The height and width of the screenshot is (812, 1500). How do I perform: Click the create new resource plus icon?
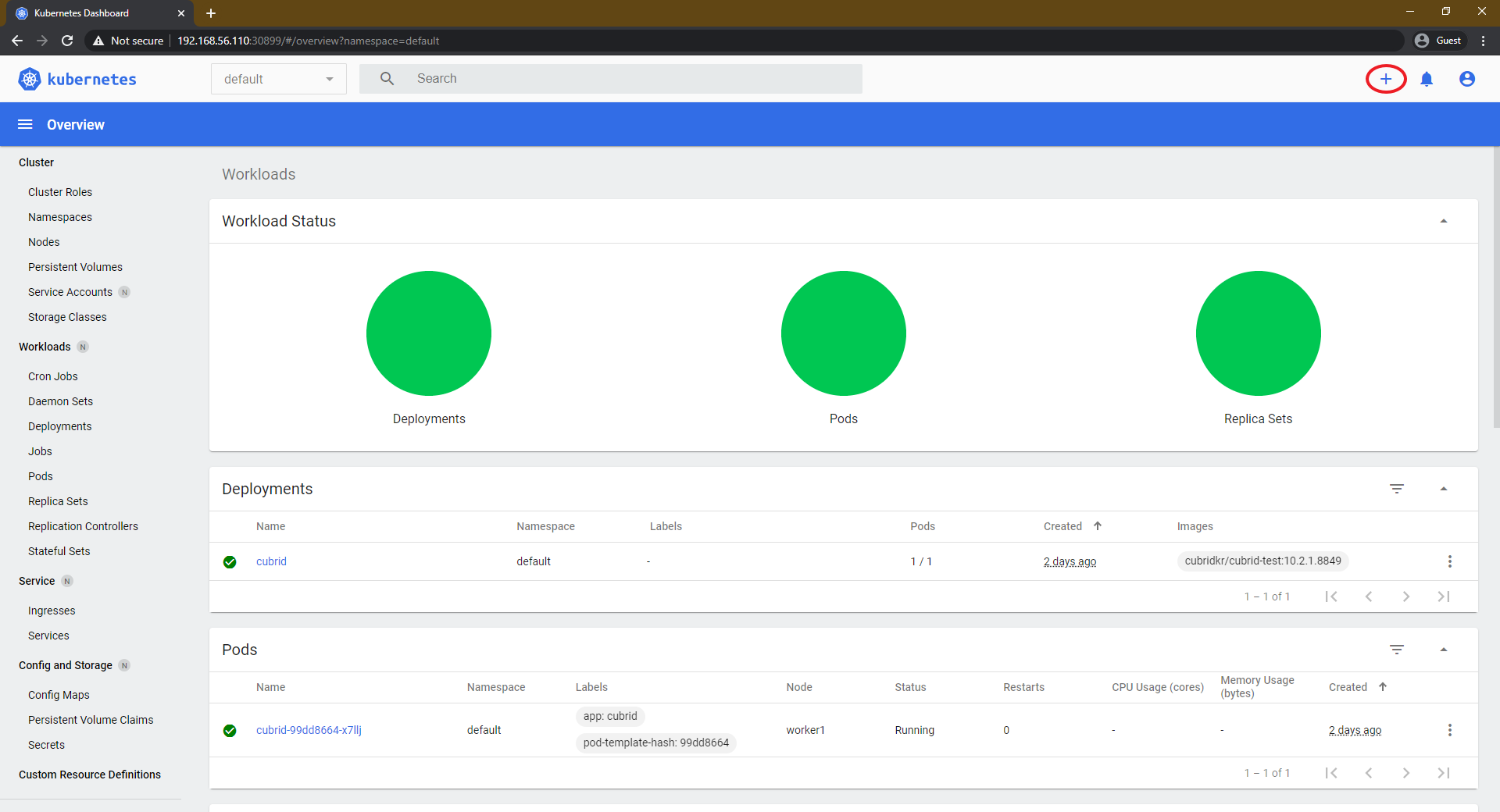click(1385, 79)
